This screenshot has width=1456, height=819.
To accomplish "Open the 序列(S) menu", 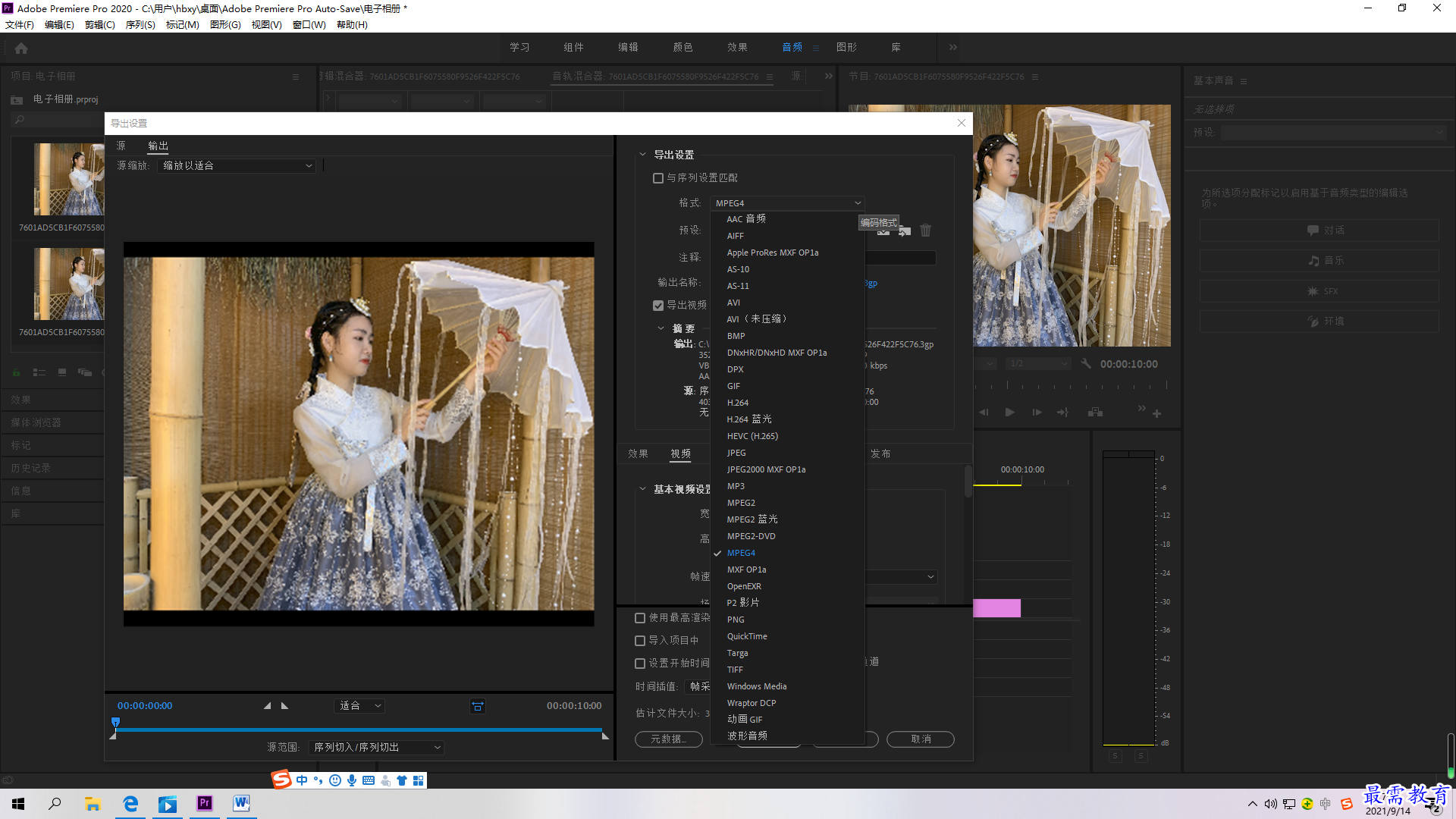I will click(140, 25).
